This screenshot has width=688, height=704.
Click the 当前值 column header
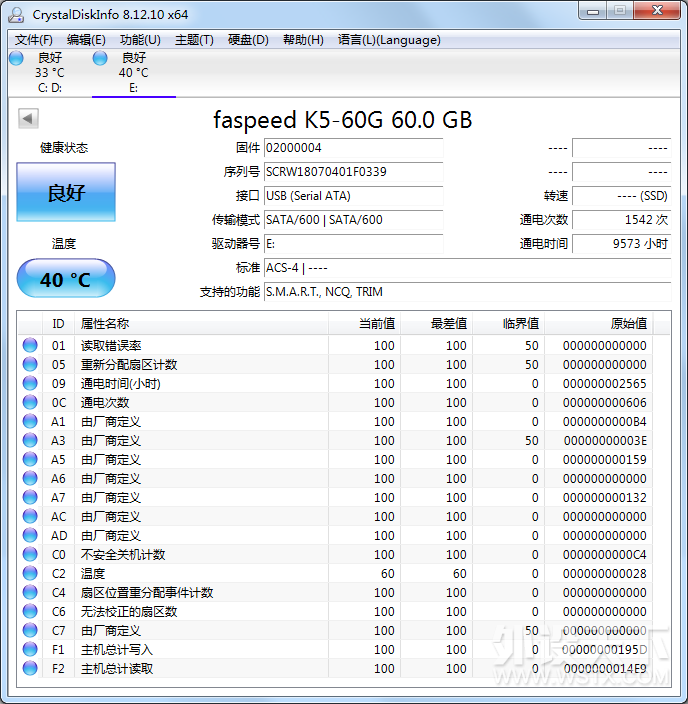coord(364,324)
